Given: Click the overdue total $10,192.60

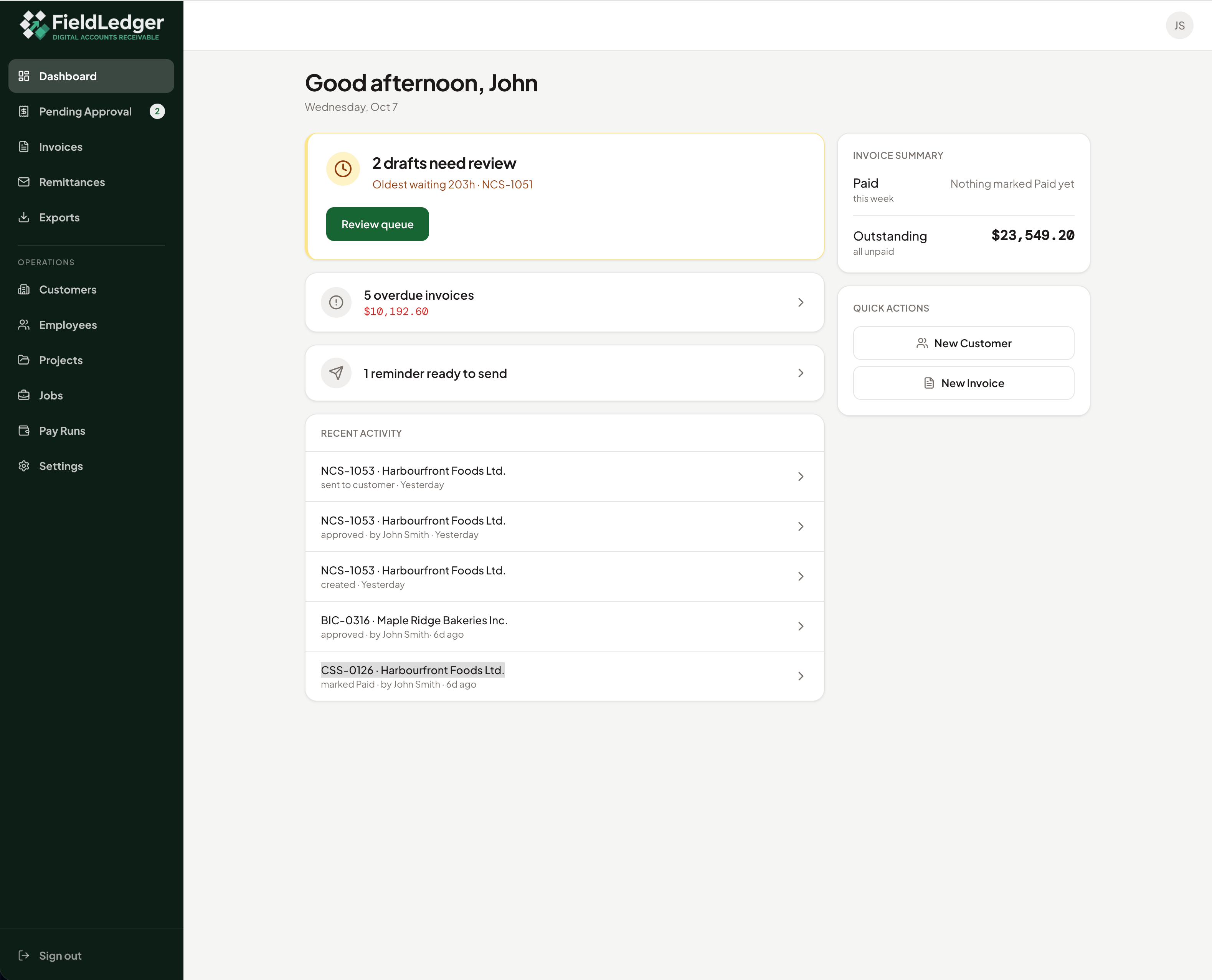Looking at the screenshot, I should click(x=396, y=312).
